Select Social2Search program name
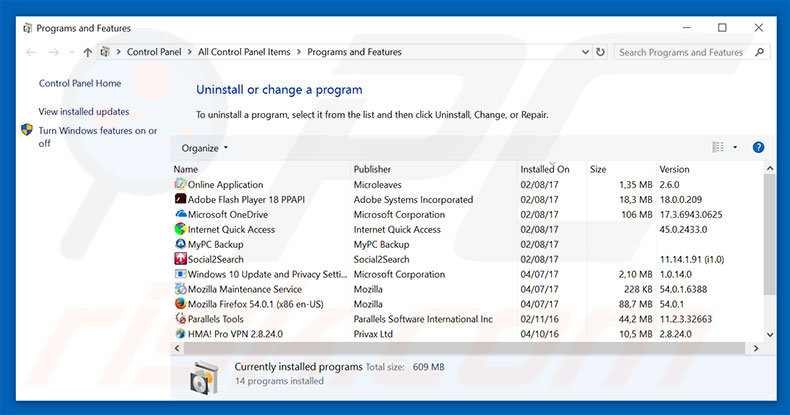This screenshot has width=790, height=415. coord(215,259)
